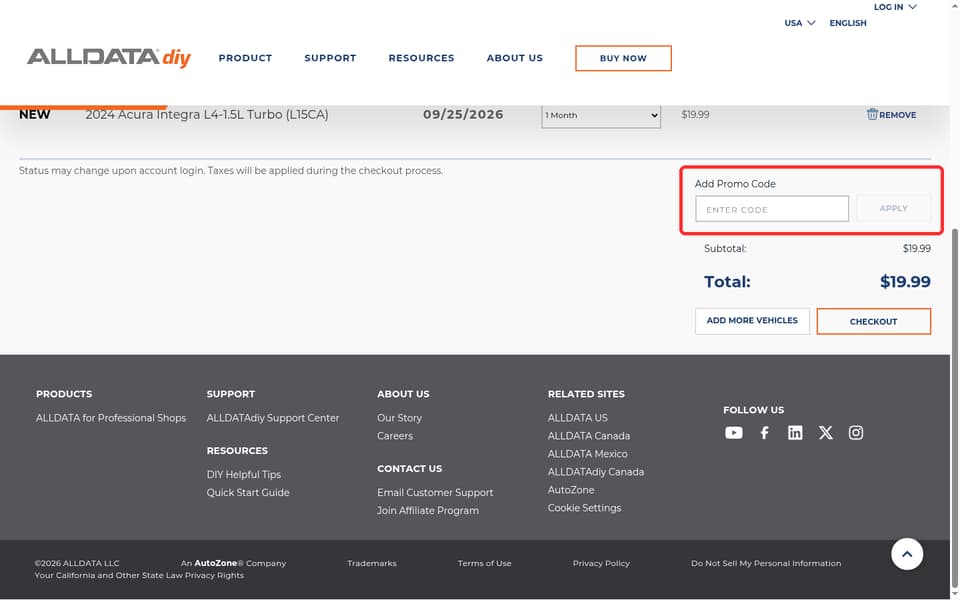960x600 pixels.
Task: Open Cookie Settings link
Action: click(x=584, y=508)
